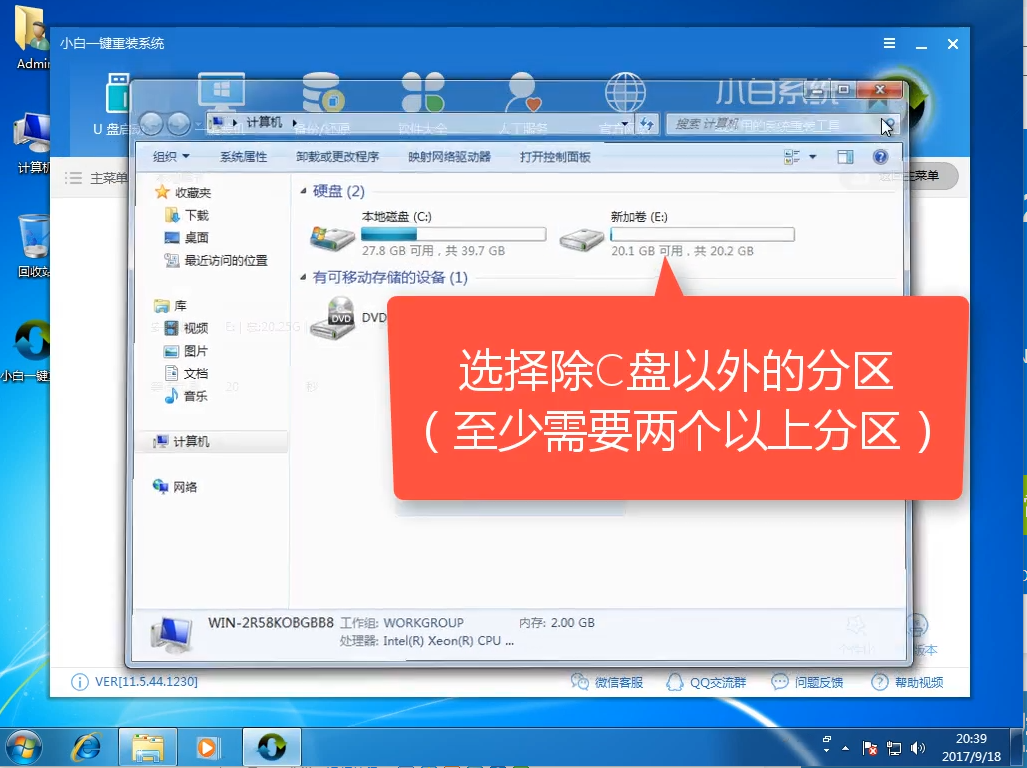Click the 人工服务 support icon
This screenshot has width=1027, height=768.
tap(520, 92)
